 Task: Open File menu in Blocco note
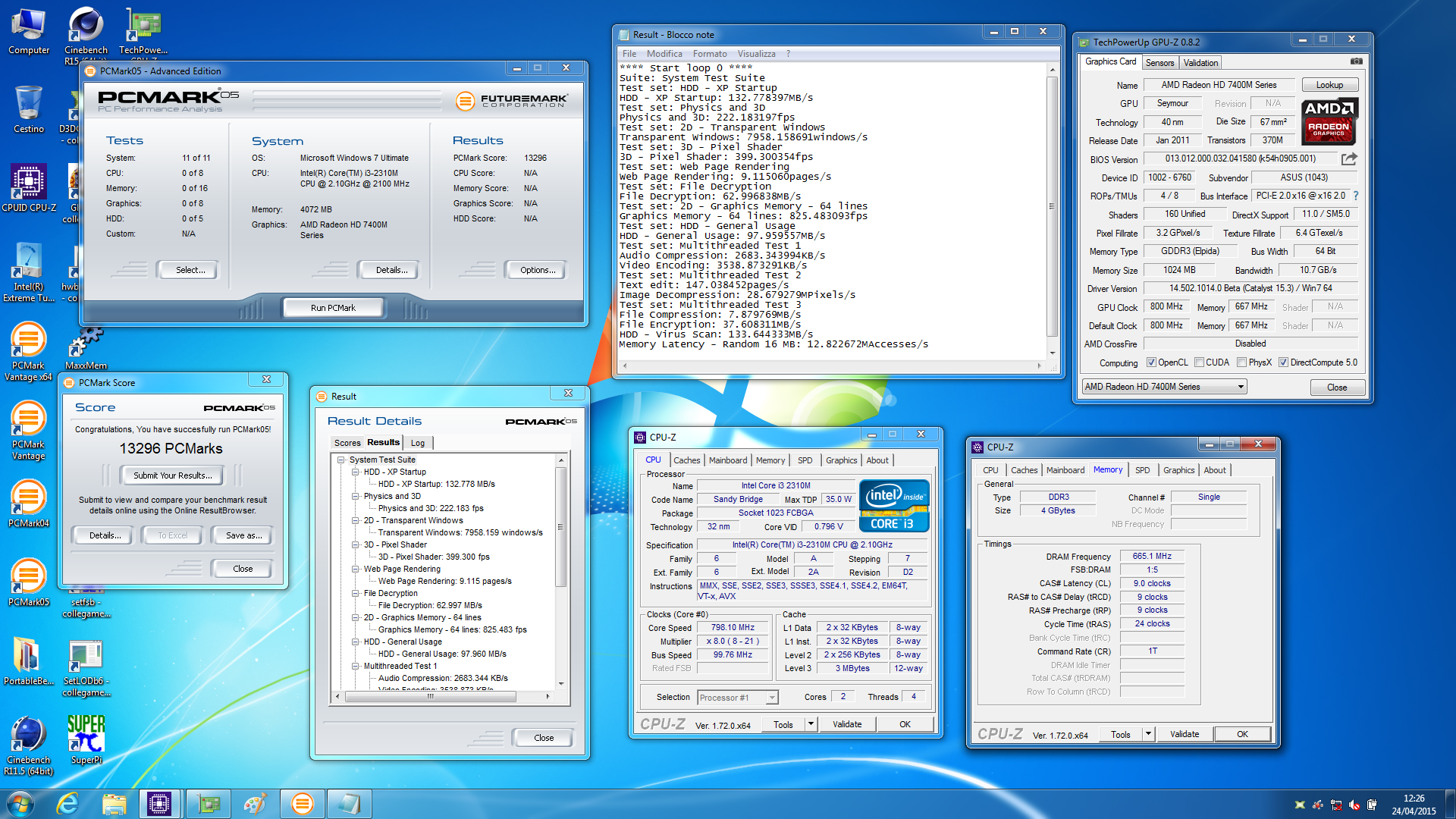(629, 54)
